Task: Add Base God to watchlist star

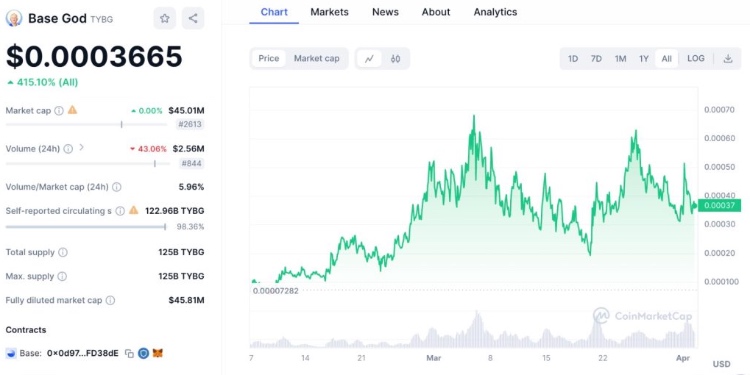Action: pos(165,19)
